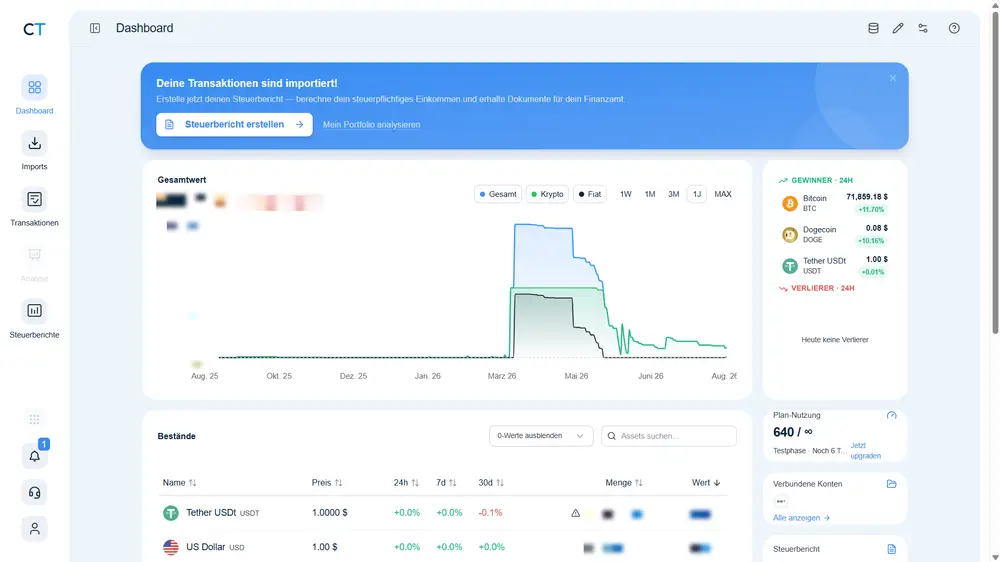
Task: Select the 1J time range
Action: pyautogui.click(x=697, y=194)
